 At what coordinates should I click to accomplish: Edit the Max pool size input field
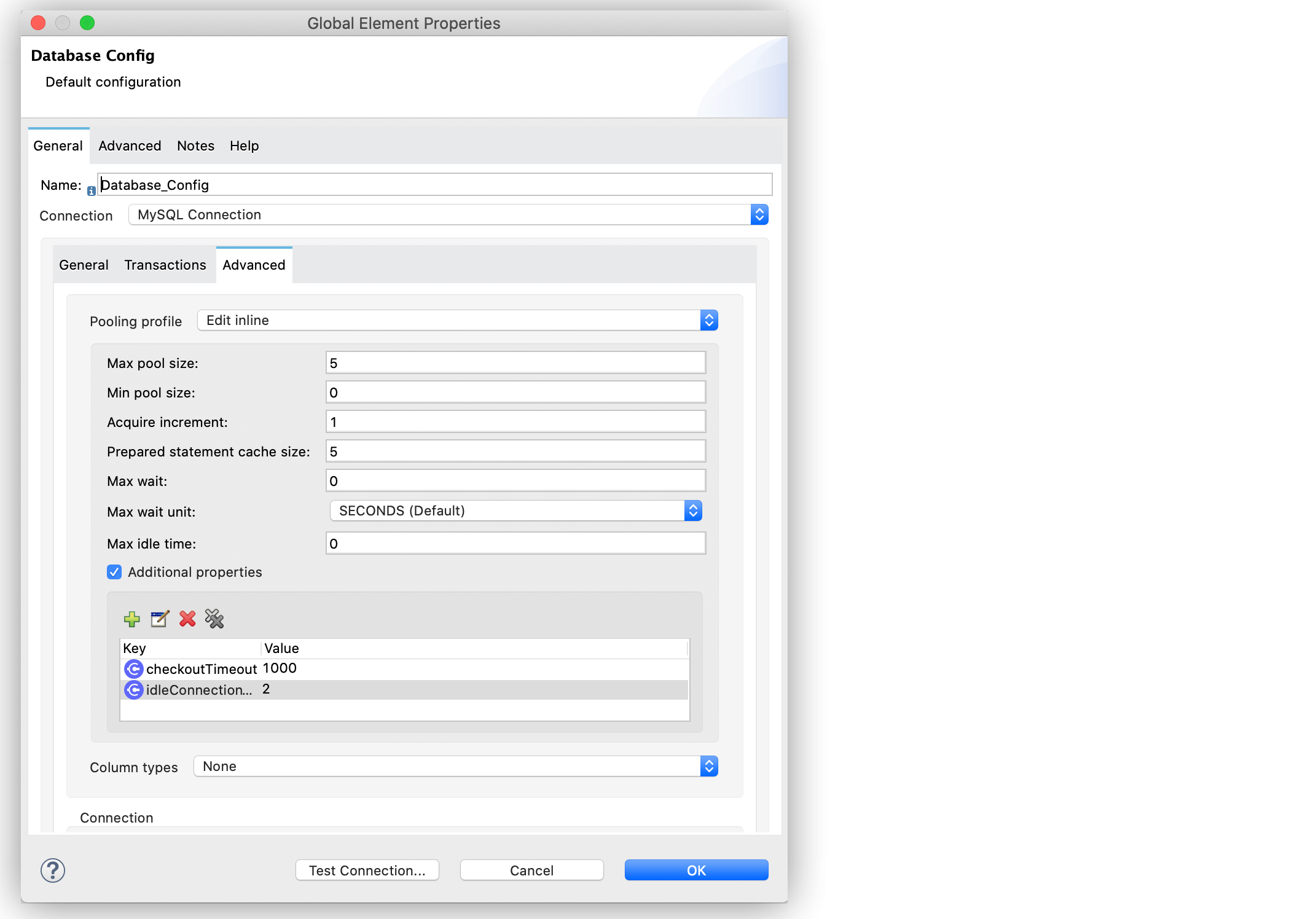(513, 363)
